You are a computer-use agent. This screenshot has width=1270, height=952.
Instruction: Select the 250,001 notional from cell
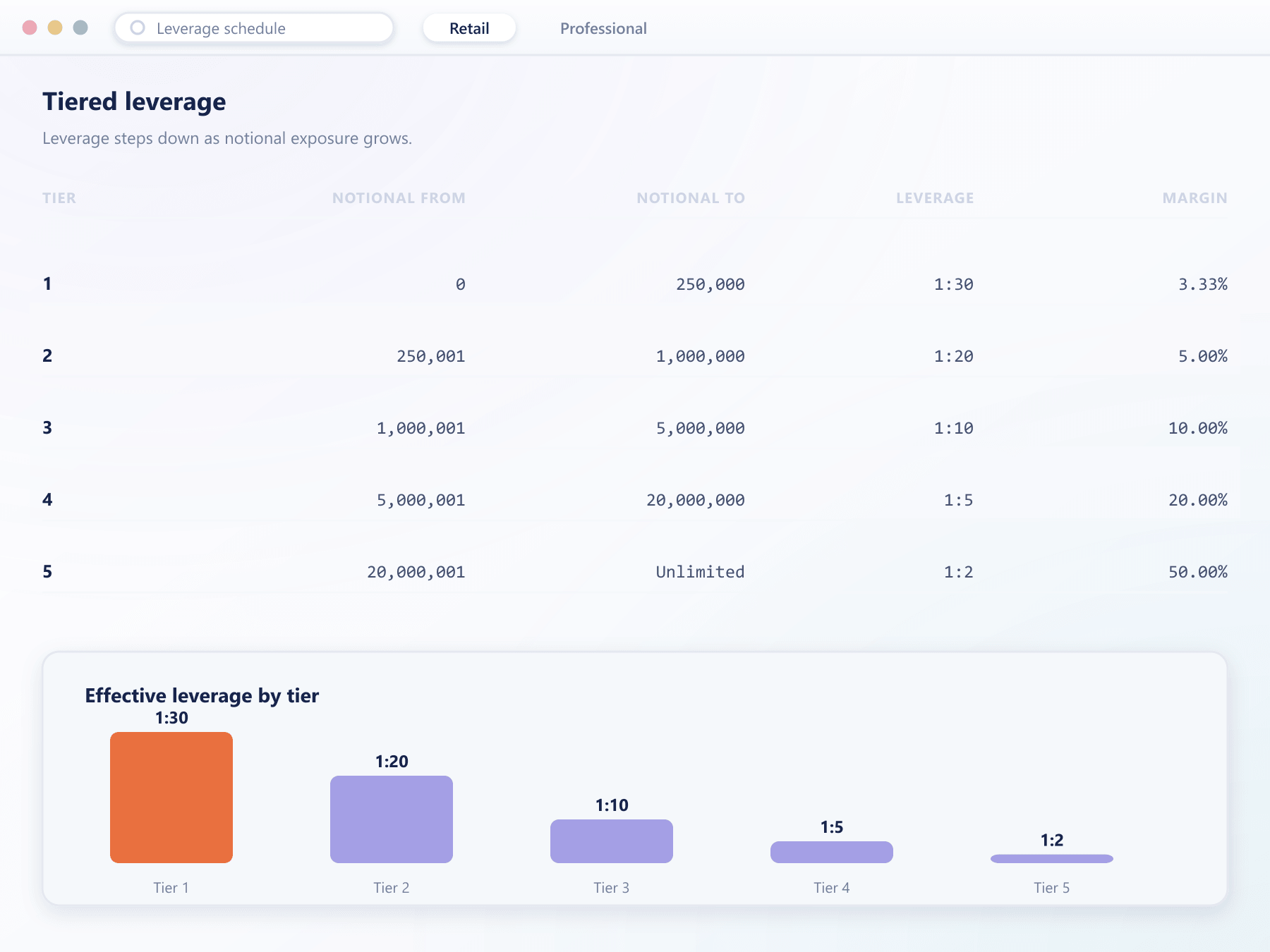click(431, 356)
